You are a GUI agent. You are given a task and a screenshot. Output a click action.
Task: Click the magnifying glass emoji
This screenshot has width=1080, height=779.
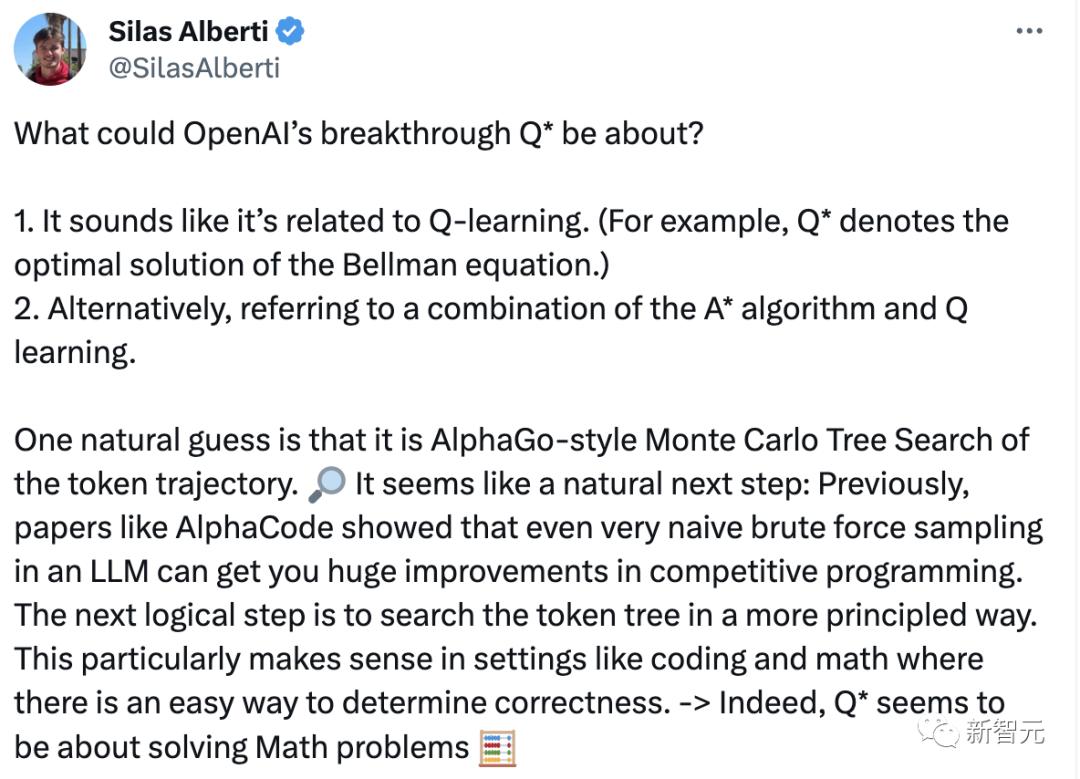tap(329, 484)
